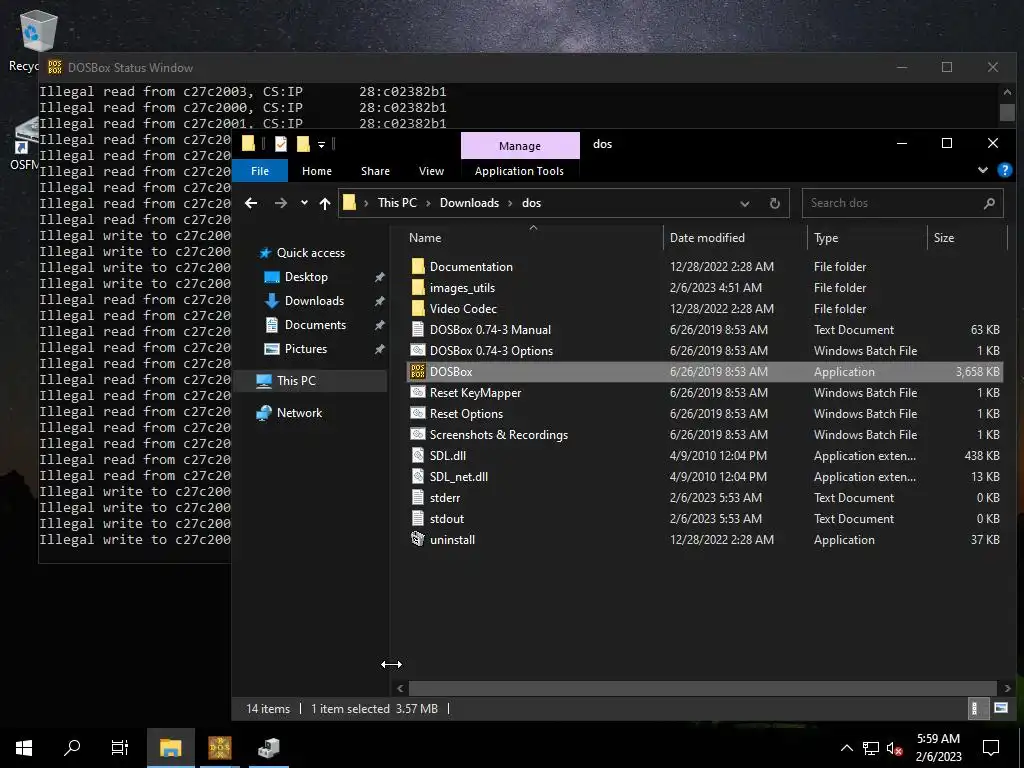Switch to the Home ribbon tab
Screen dimensions: 1024x768
[317, 170]
